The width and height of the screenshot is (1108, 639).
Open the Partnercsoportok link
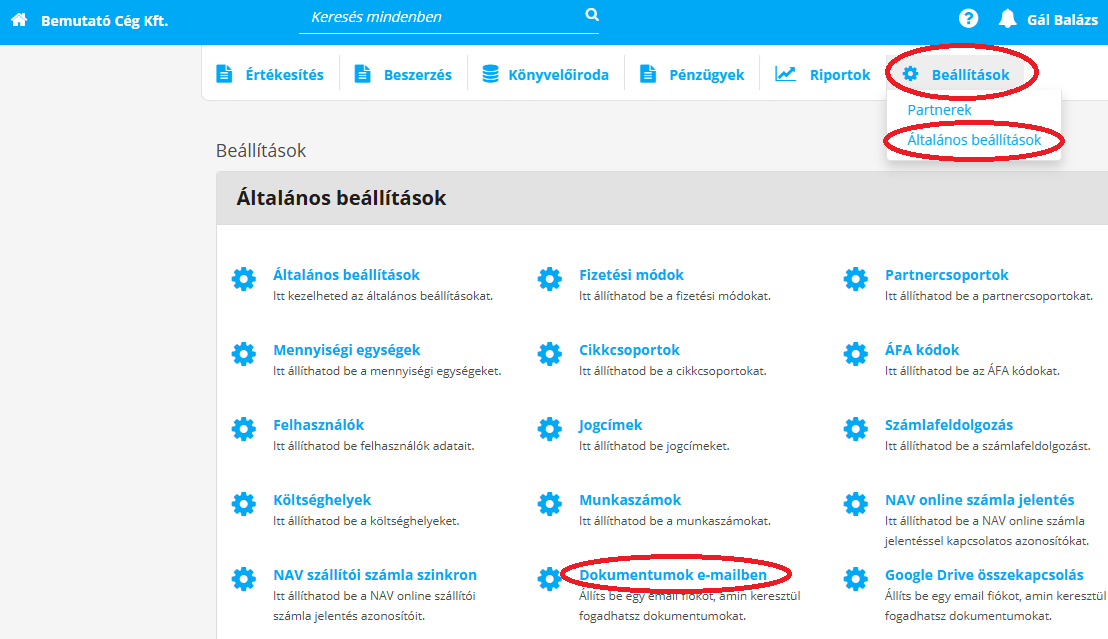tap(946, 274)
